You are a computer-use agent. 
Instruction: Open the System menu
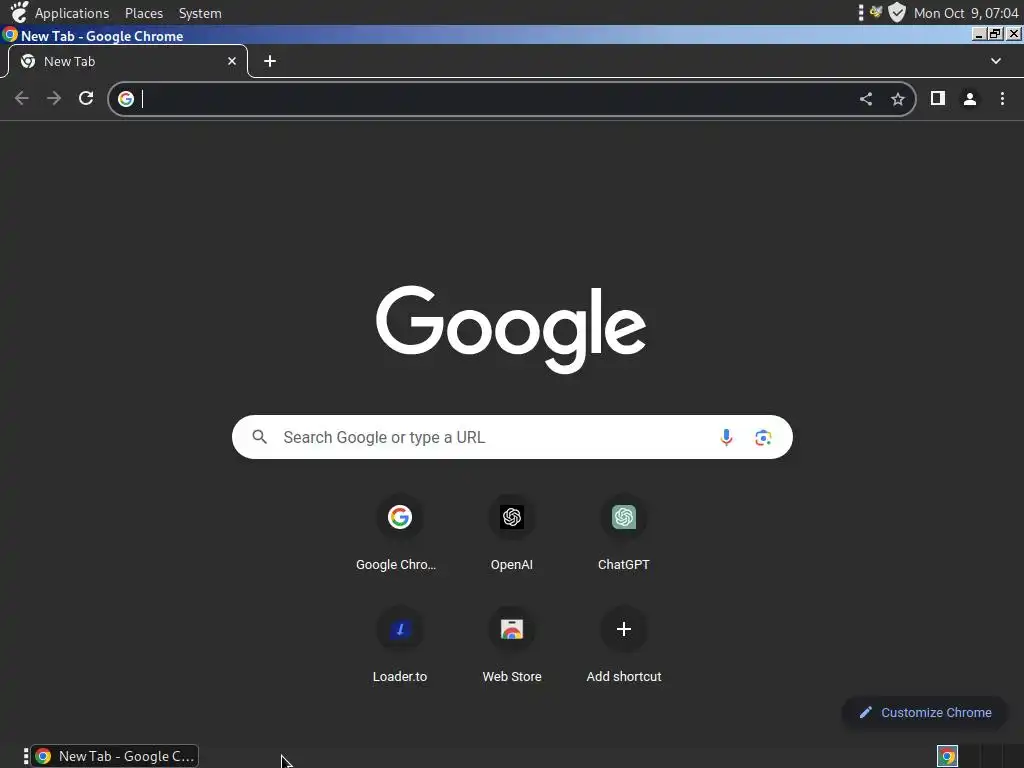[200, 13]
